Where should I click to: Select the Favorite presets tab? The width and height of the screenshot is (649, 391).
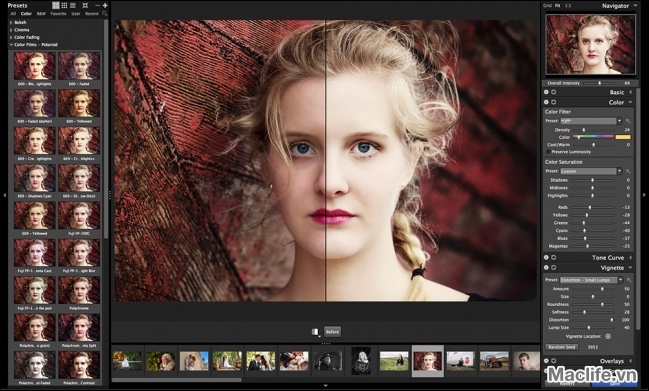58,14
